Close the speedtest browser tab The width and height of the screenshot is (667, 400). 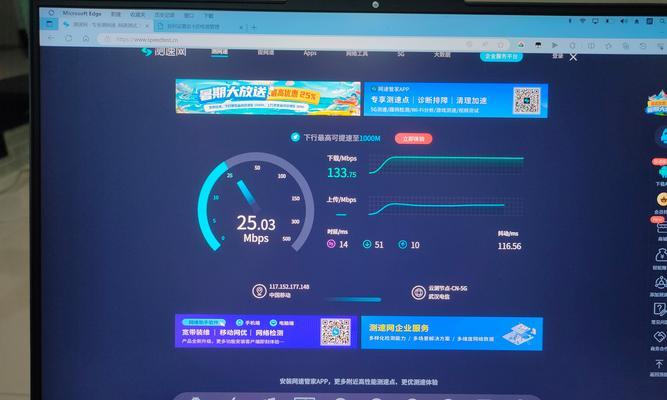pyautogui.click(x=148, y=26)
